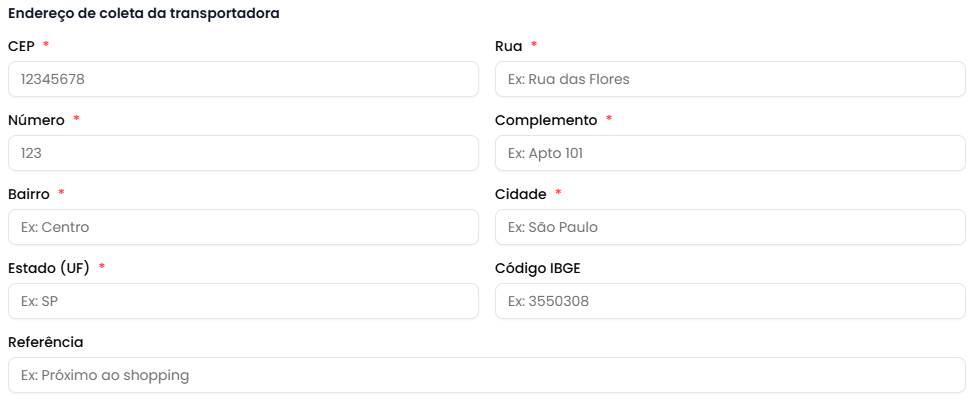Click into the Bairro field
The image size is (970, 406).
click(243, 227)
